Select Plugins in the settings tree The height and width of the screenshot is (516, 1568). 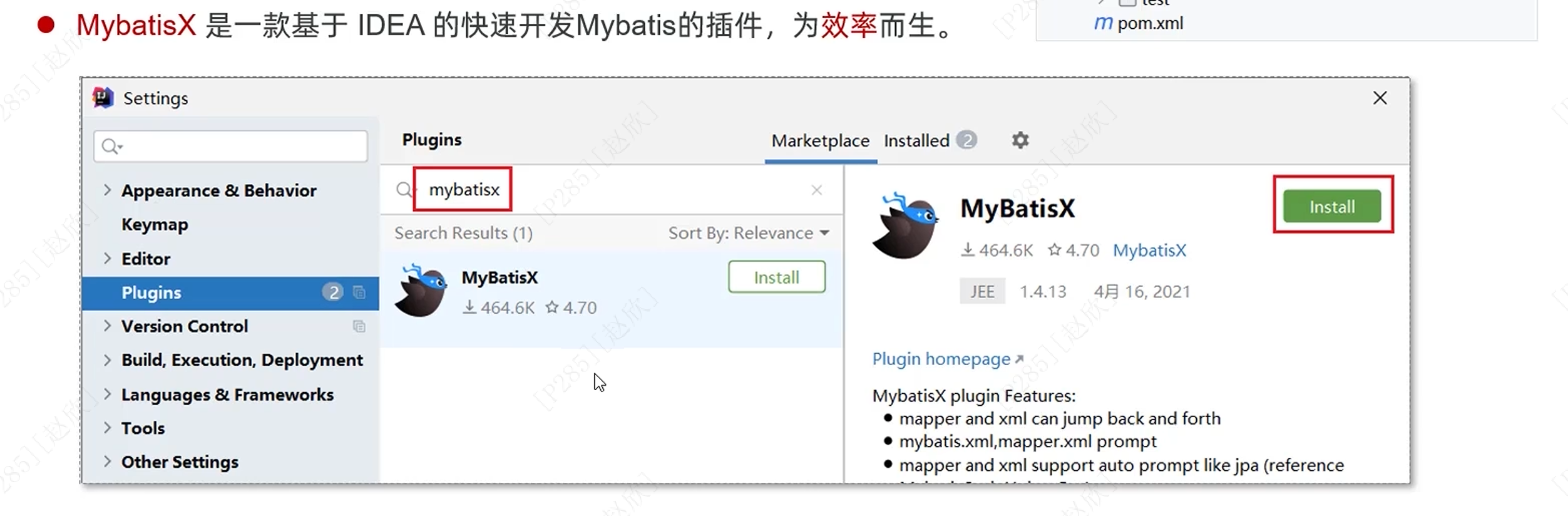click(x=230, y=292)
